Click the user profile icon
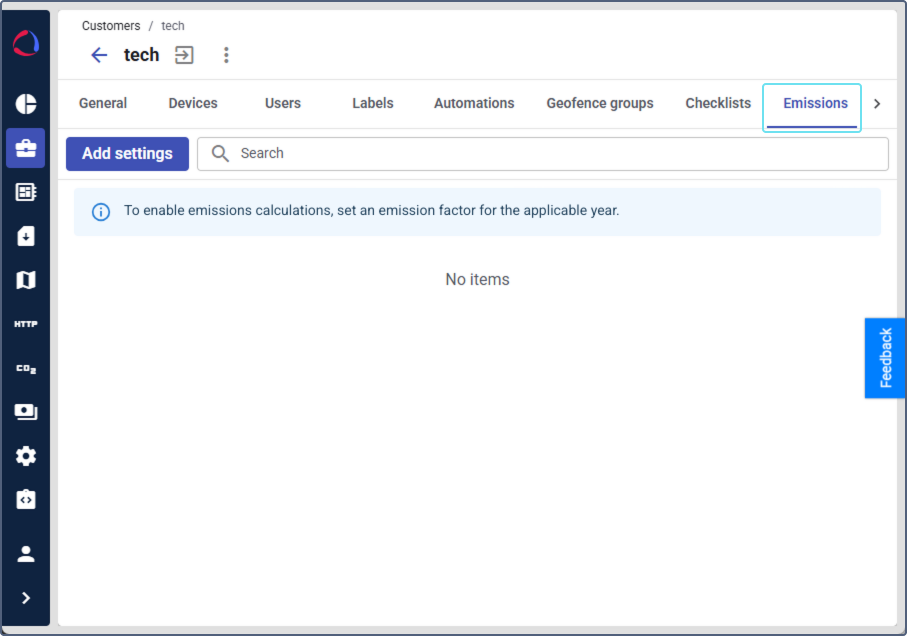This screenshot has width=907, height=636. 26,553
